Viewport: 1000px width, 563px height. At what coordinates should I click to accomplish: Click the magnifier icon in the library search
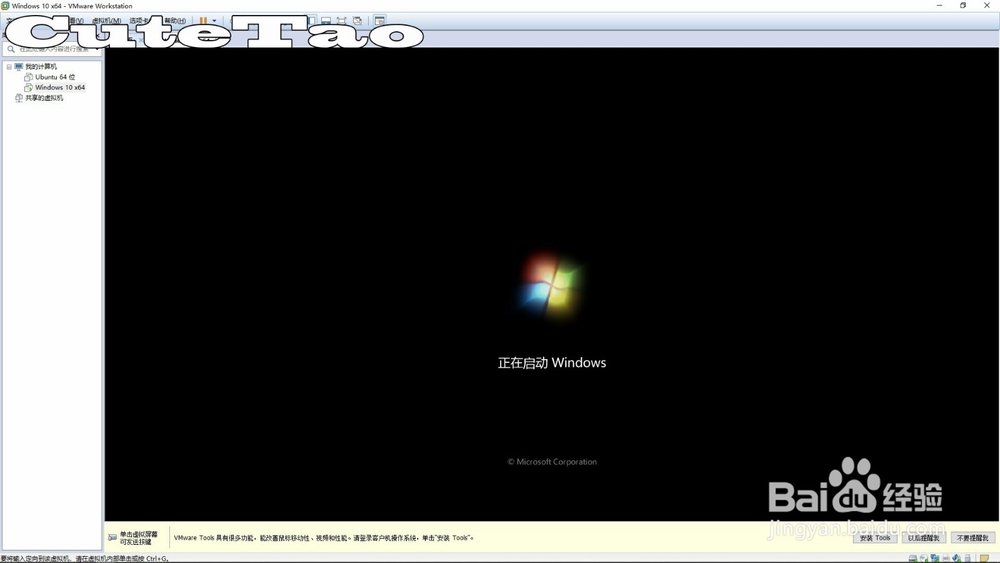point(11,49)
